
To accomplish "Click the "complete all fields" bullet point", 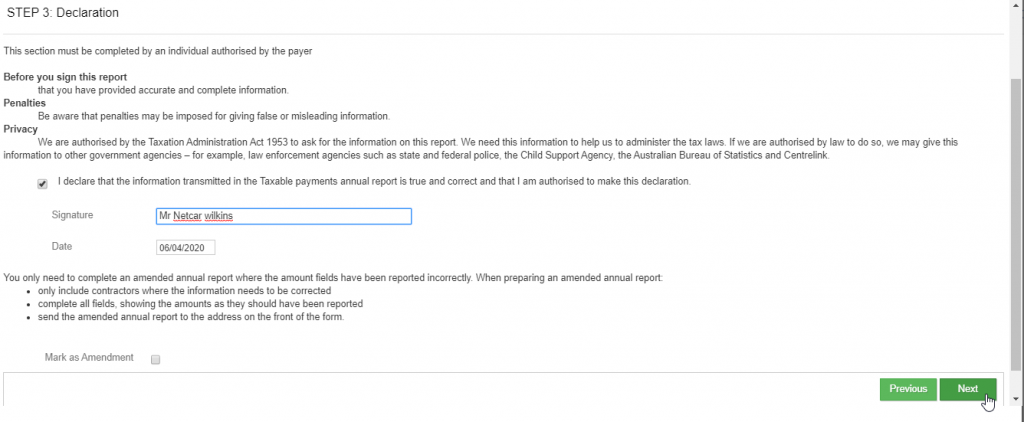I will [x=200, y=304].
